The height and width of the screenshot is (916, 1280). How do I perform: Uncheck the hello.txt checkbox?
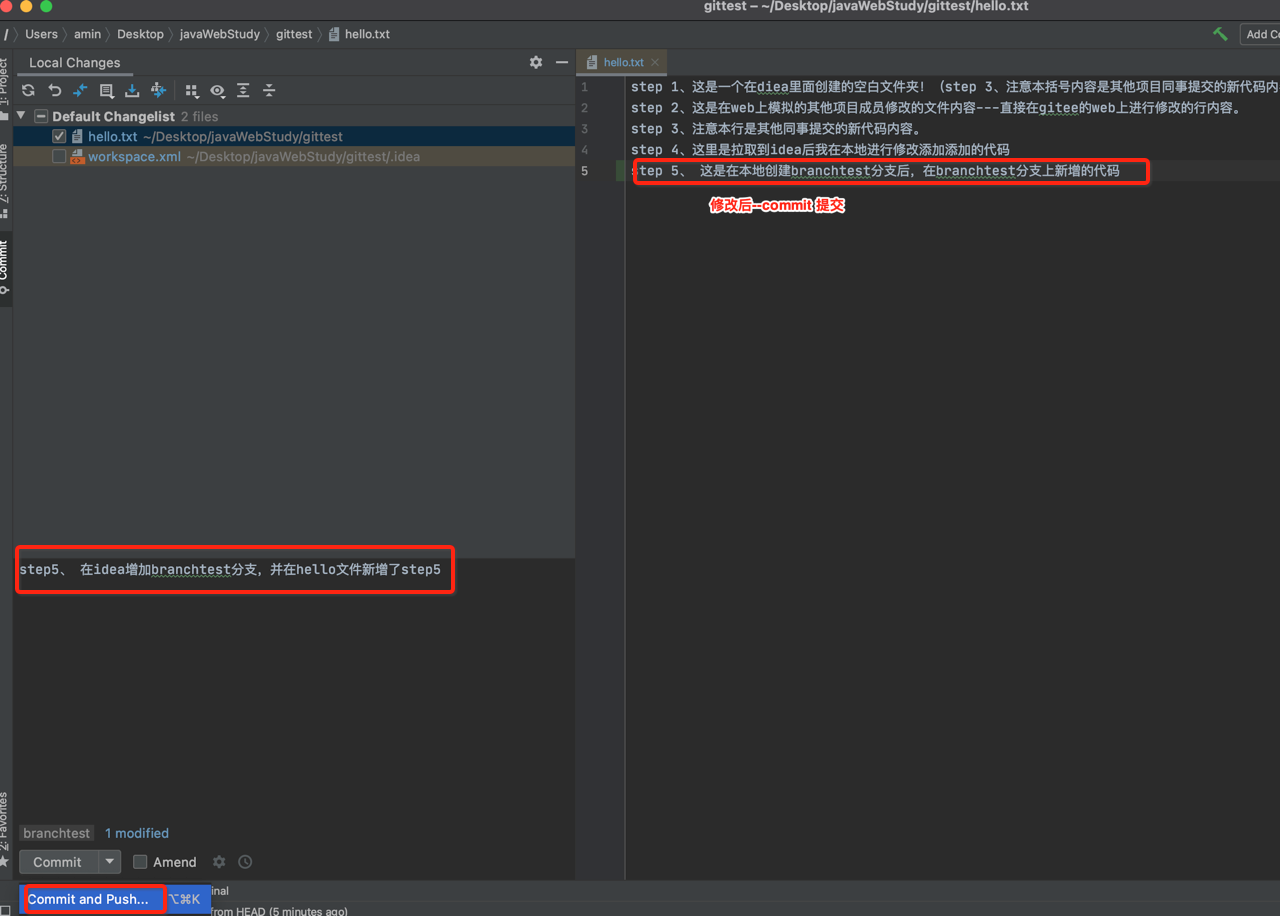pyautogui.click(x=59, y=136)
